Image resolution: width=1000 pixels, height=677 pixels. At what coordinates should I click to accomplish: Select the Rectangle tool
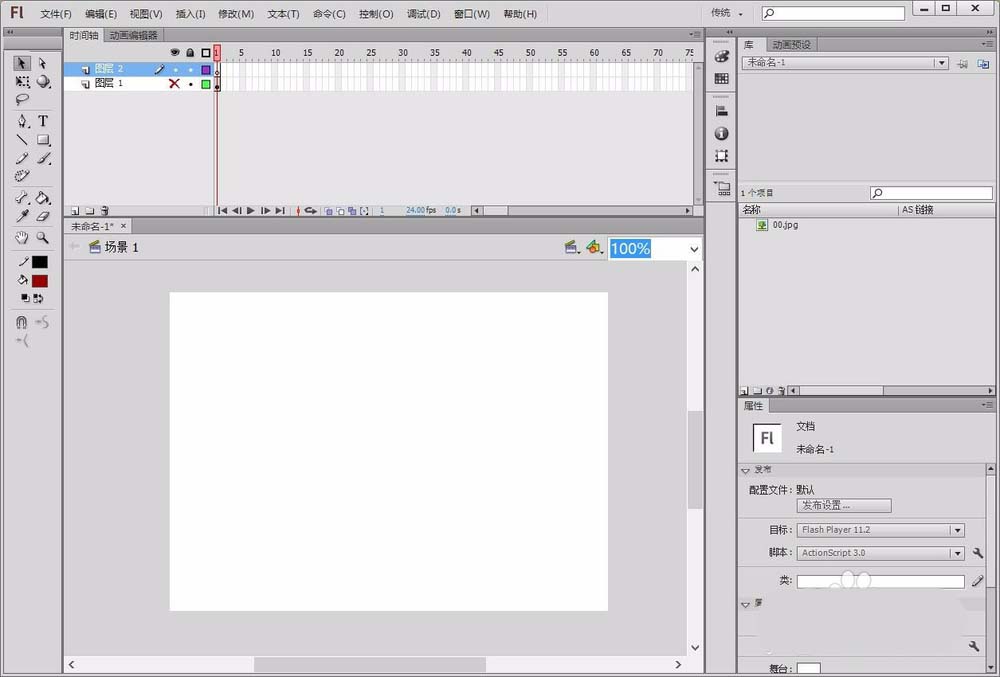tap(43, 140)
